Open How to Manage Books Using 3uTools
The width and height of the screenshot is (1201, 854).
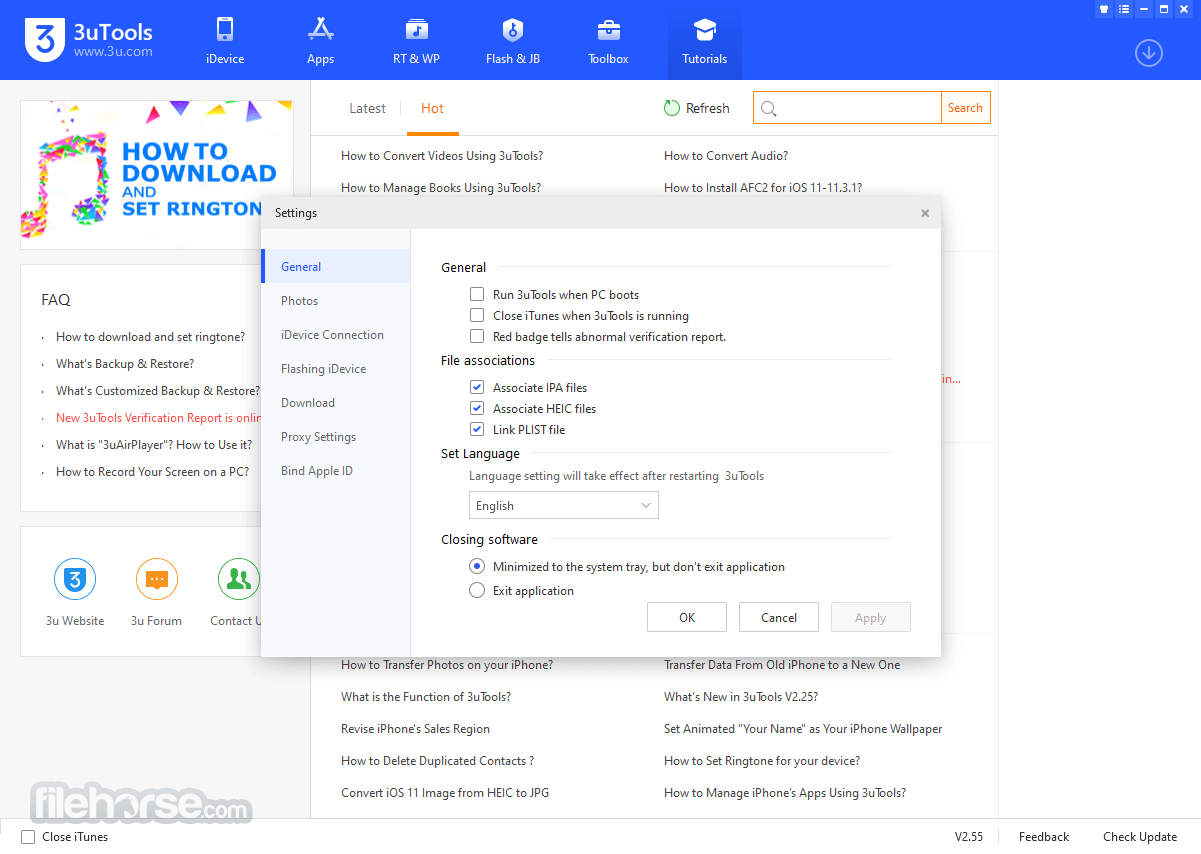441,188
